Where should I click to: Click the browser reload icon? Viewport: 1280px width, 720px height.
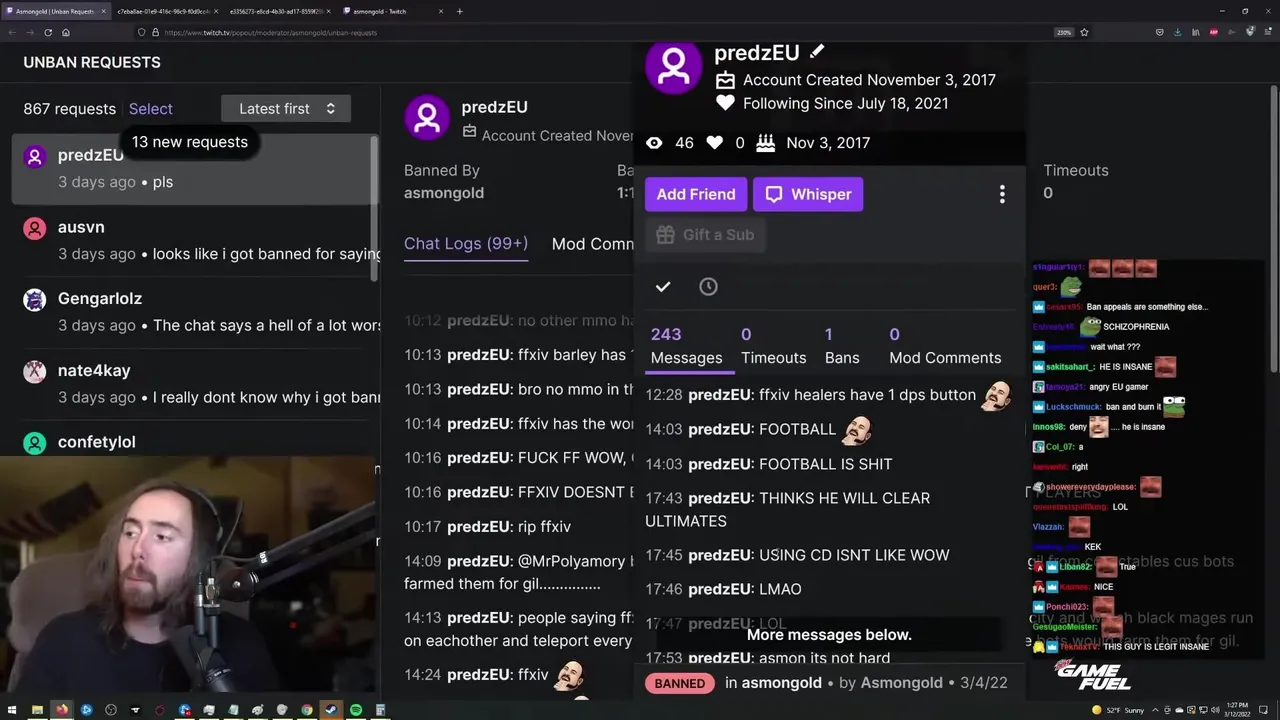(47, 32)
